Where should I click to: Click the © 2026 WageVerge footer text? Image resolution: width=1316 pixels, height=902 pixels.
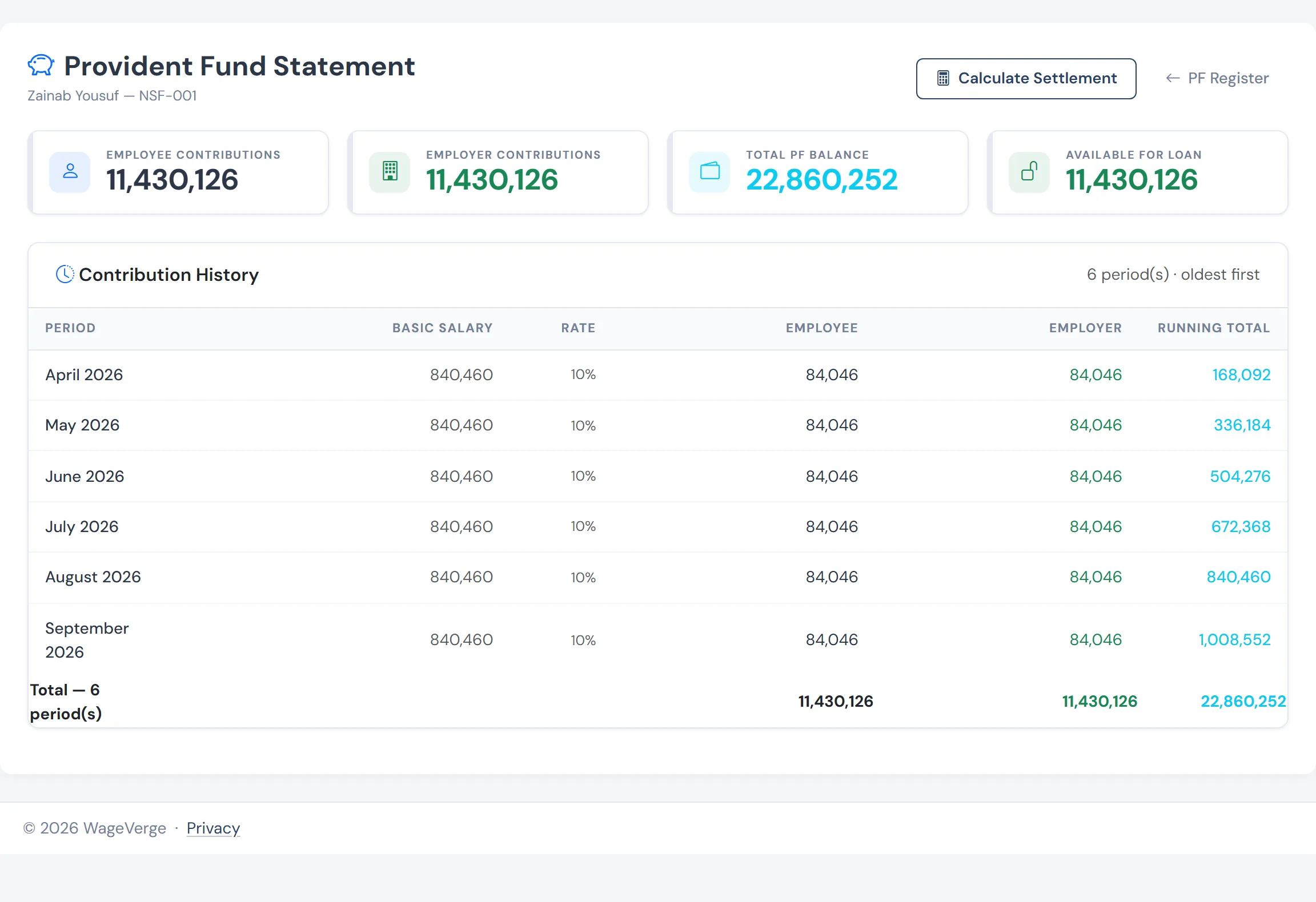click(x=95, y=828)
